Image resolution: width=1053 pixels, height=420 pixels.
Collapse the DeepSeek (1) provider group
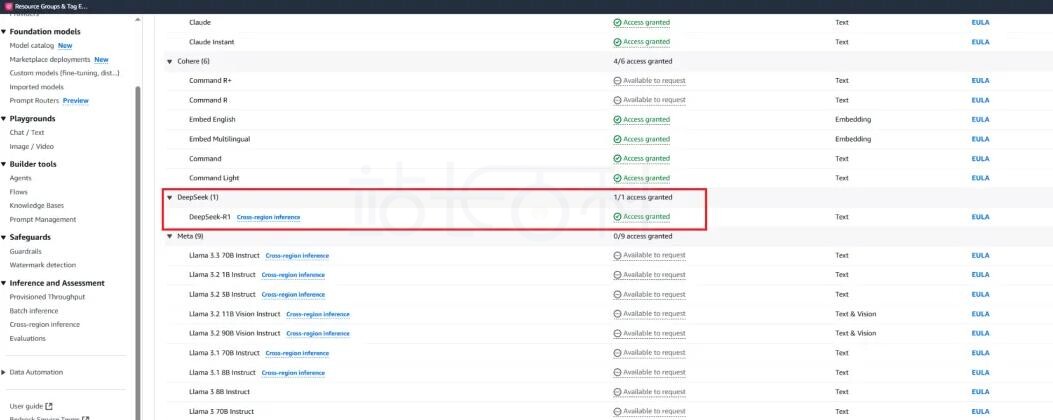coord(170,198)
